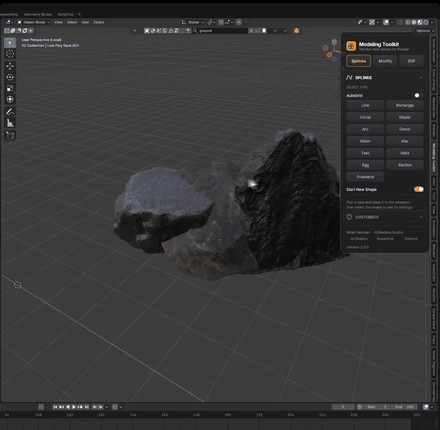Click the Circle spline button
440x430 pixels.
tap(365, 117)
